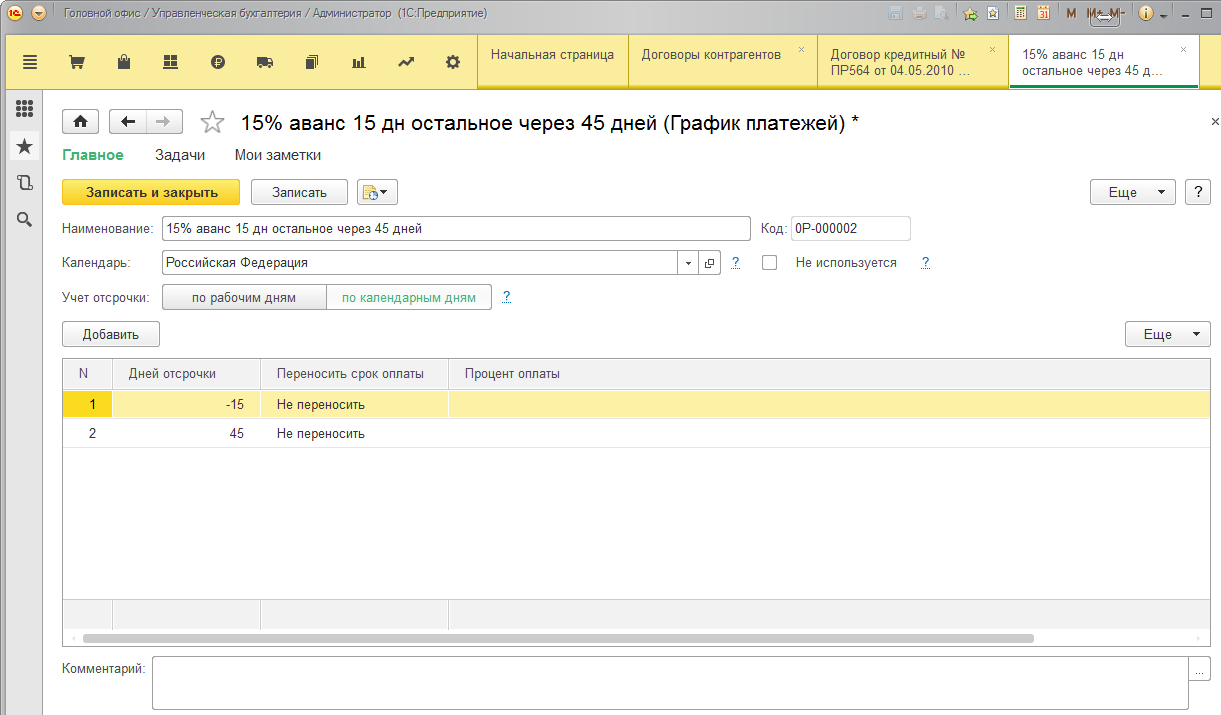
Task: Click the add-to-favorites star with arrow
Action: (x=970, y=14)
